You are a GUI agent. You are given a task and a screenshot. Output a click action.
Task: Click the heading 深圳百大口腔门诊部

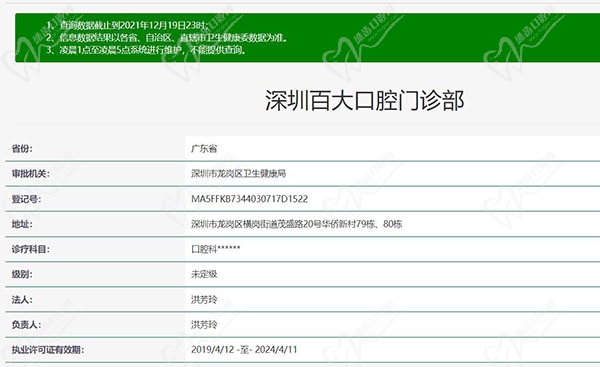pos(365,101)
